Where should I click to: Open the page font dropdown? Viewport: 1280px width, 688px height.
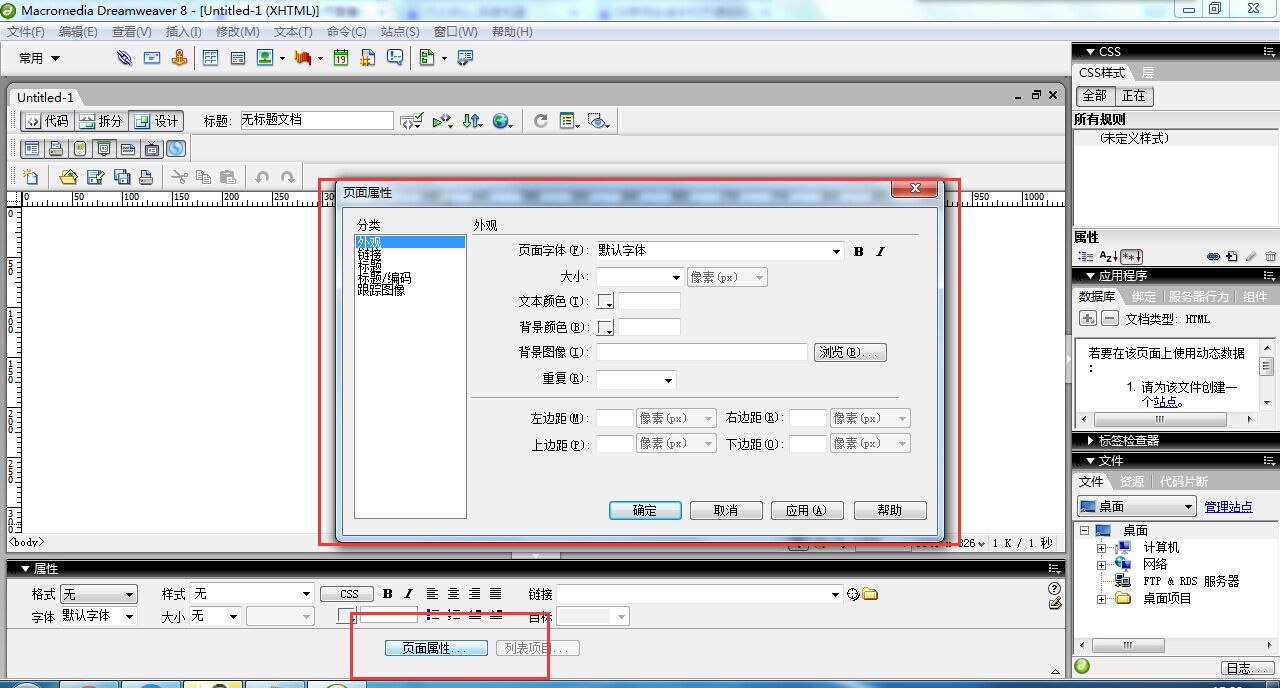click(x=837, y=252)
